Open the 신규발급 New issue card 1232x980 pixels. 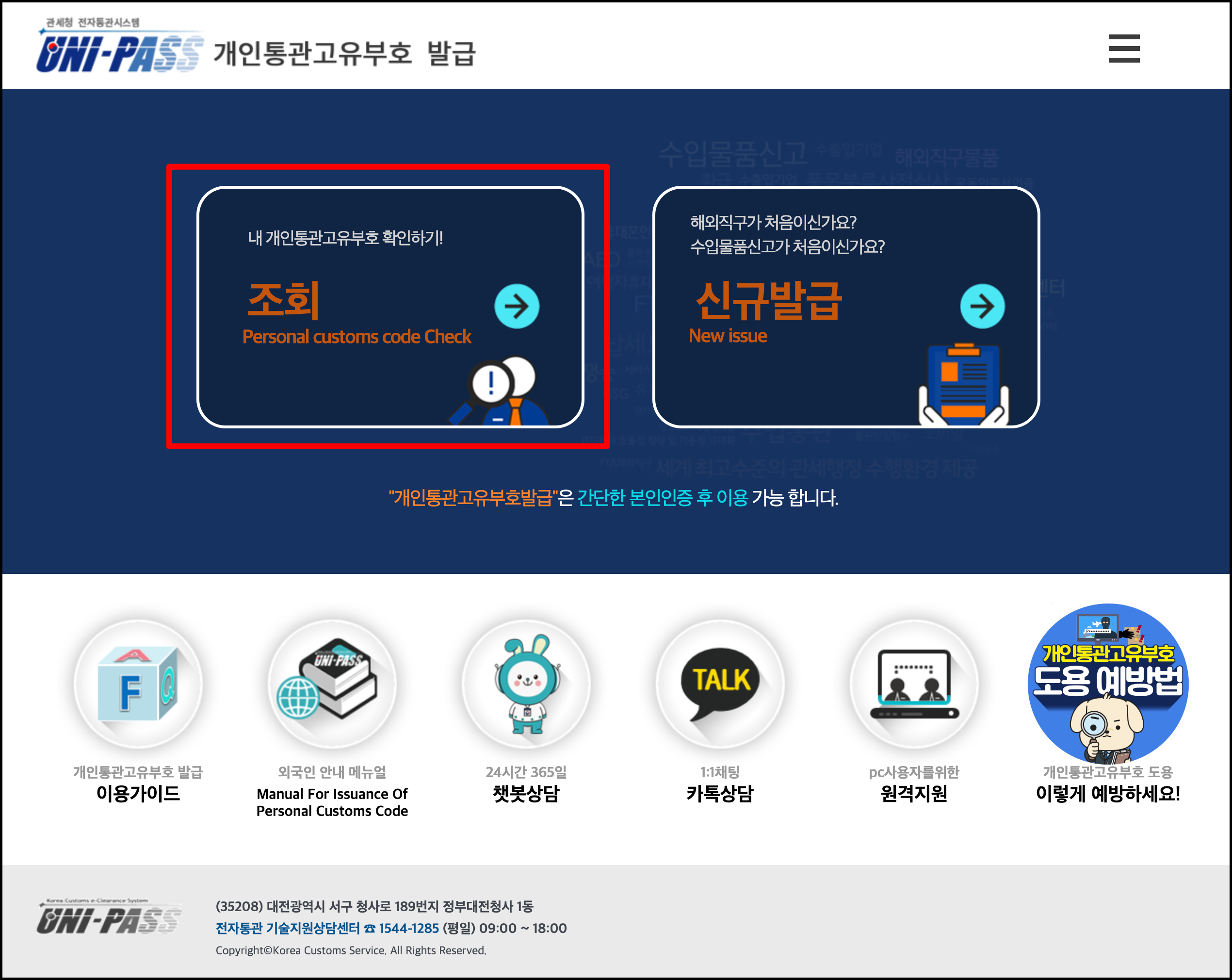pos(846,307)
